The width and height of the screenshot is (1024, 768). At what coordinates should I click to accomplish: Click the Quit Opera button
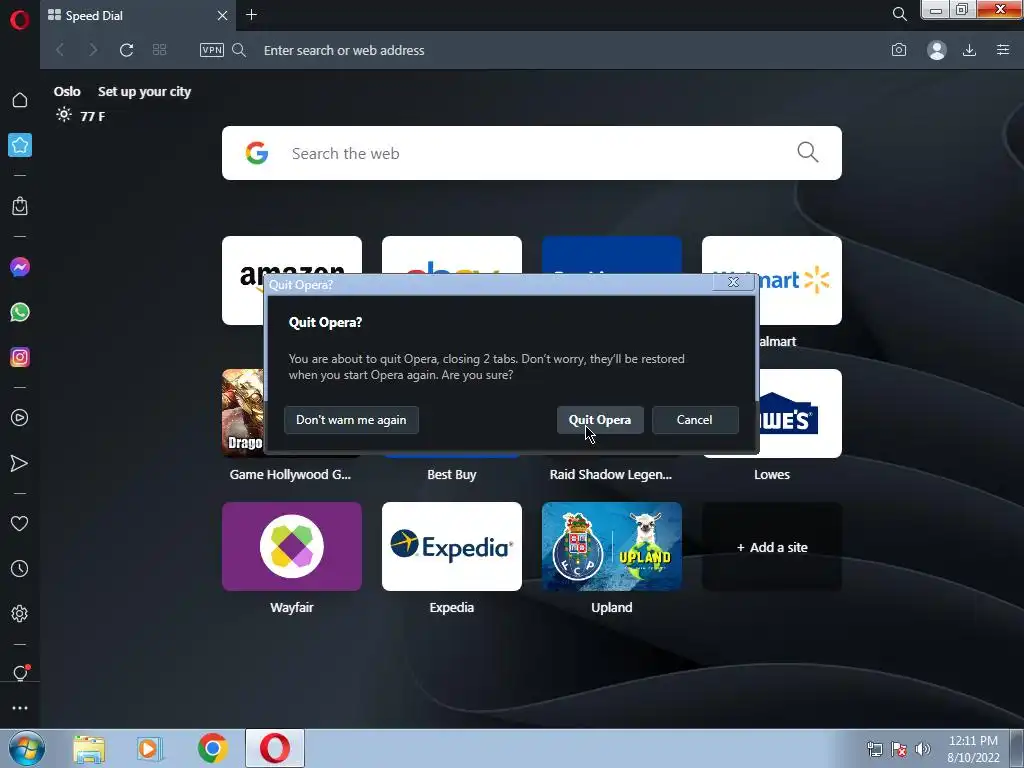600,420
